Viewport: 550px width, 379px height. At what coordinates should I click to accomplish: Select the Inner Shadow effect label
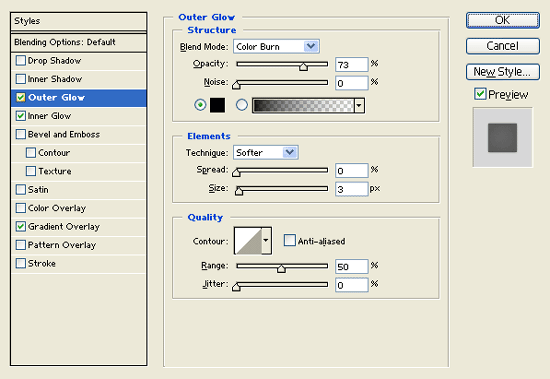coord(55,79)
